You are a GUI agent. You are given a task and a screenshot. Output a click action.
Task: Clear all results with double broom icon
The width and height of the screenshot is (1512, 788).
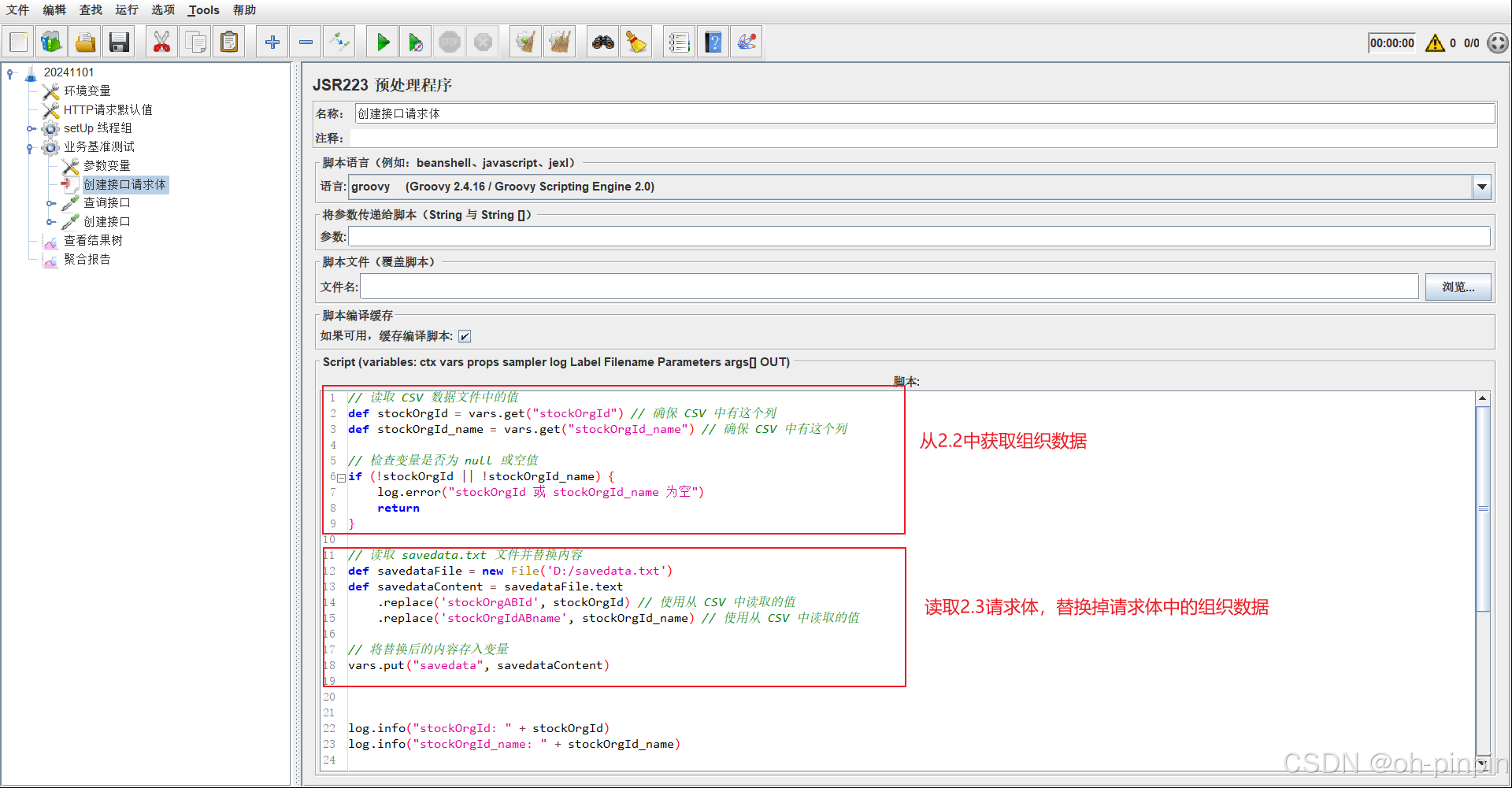click(x=559, y=42)
